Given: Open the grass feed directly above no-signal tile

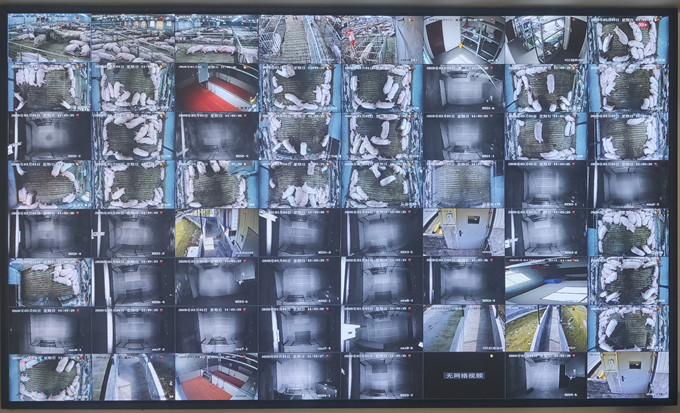Looking at the screenshot, I should pyautogui.click(x=463, y=328).
